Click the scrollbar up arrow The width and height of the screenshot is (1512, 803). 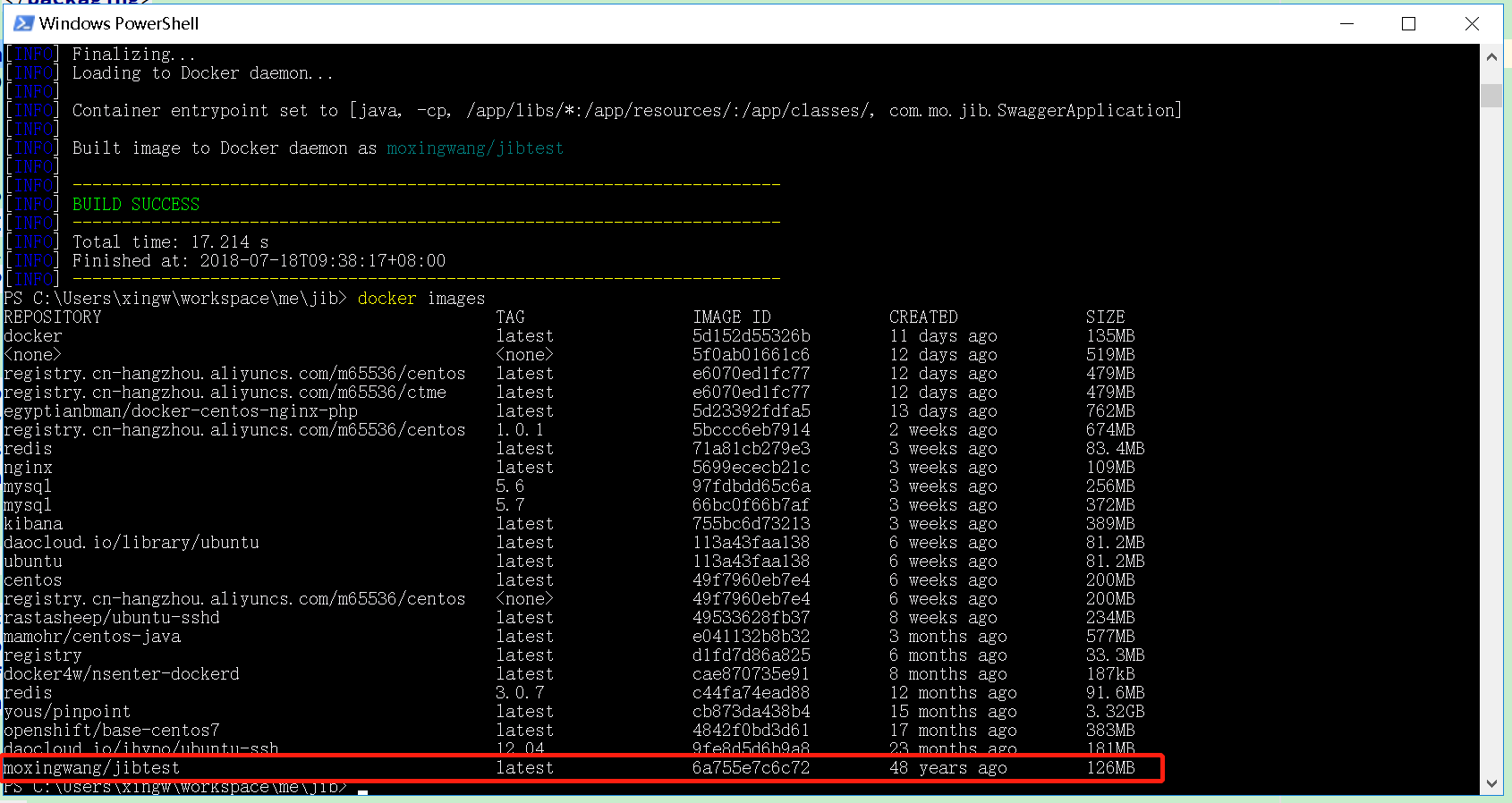[1491, 56]
